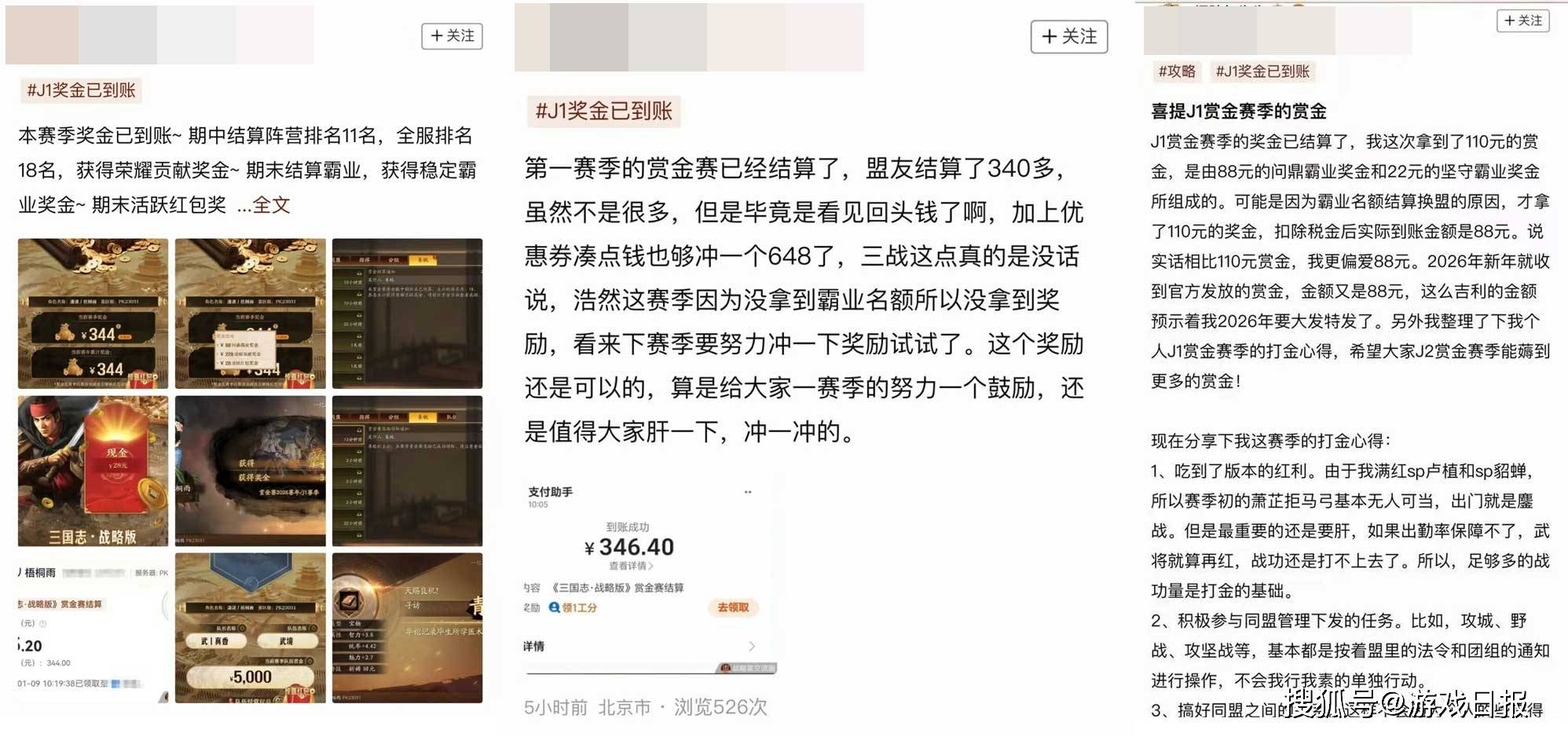
Task: Open the 详情 row chevron
Action: 752,646
